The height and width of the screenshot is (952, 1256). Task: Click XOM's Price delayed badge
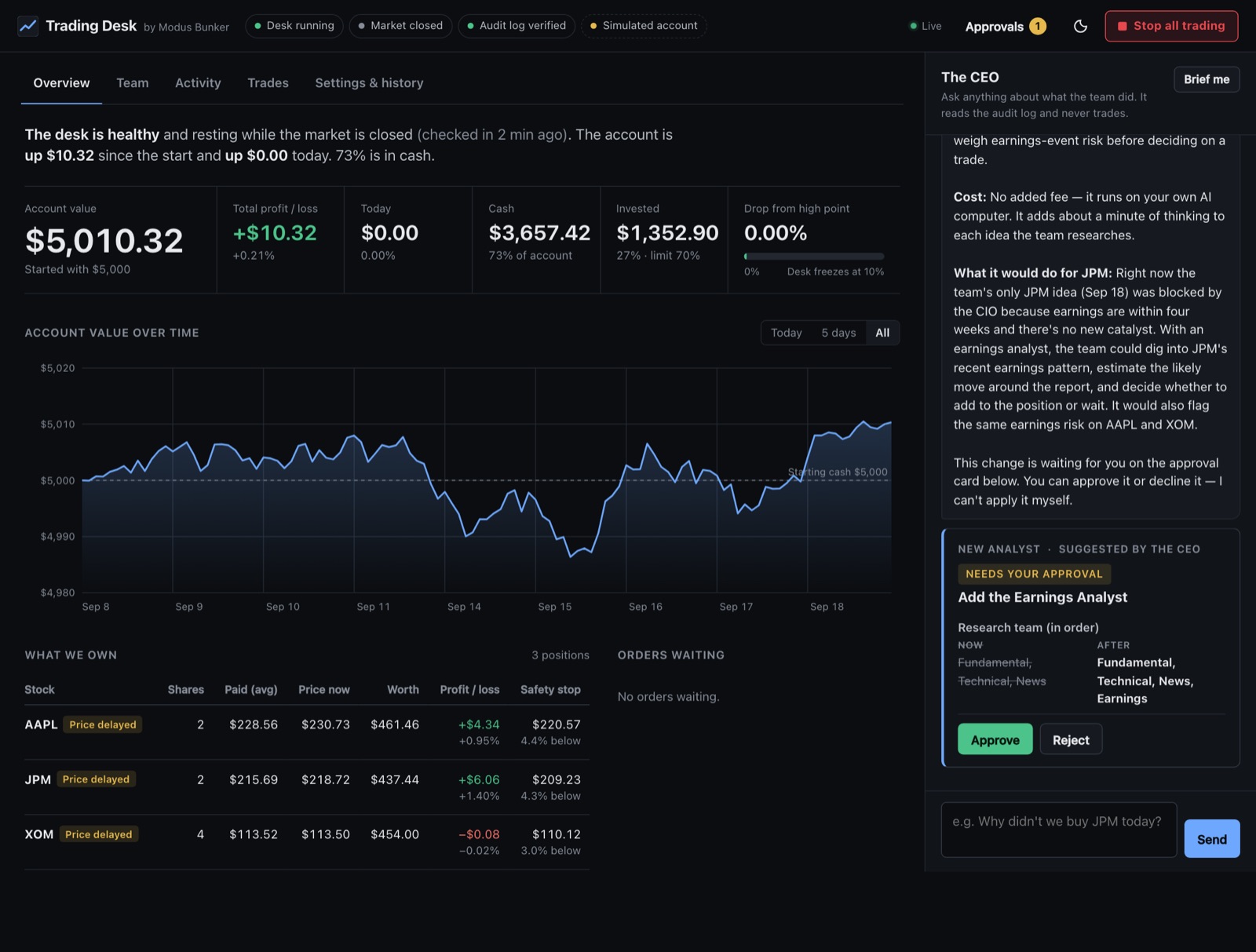(99, 834)
